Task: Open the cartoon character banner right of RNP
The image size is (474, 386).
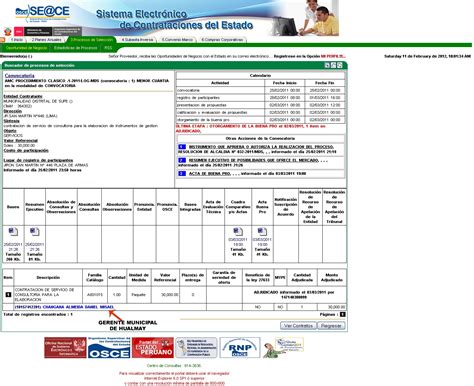Action: point(283,348)
